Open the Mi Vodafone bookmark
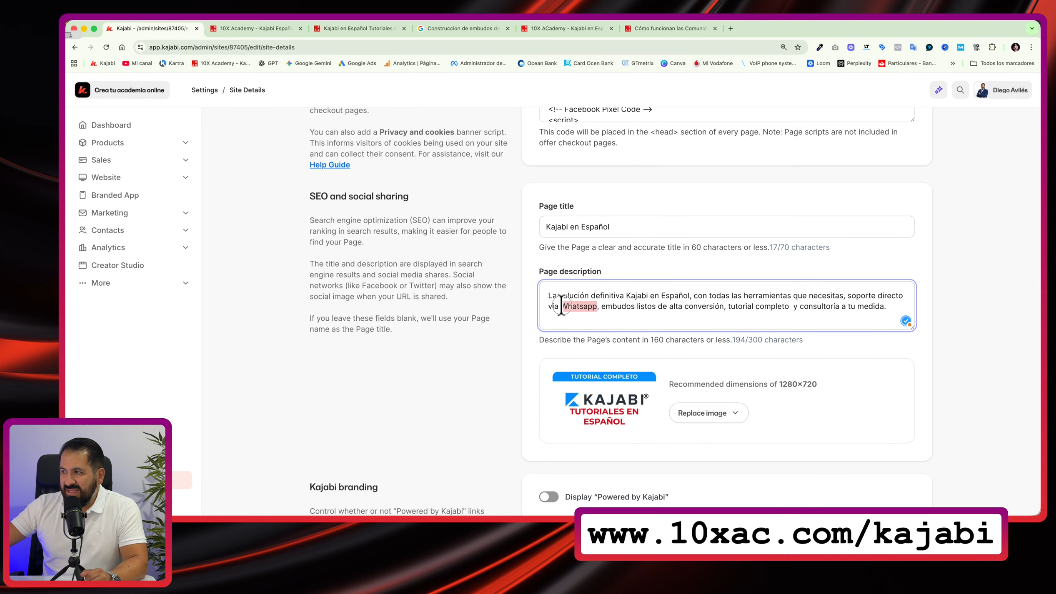The image size is (1056, 594). (713, 63)
